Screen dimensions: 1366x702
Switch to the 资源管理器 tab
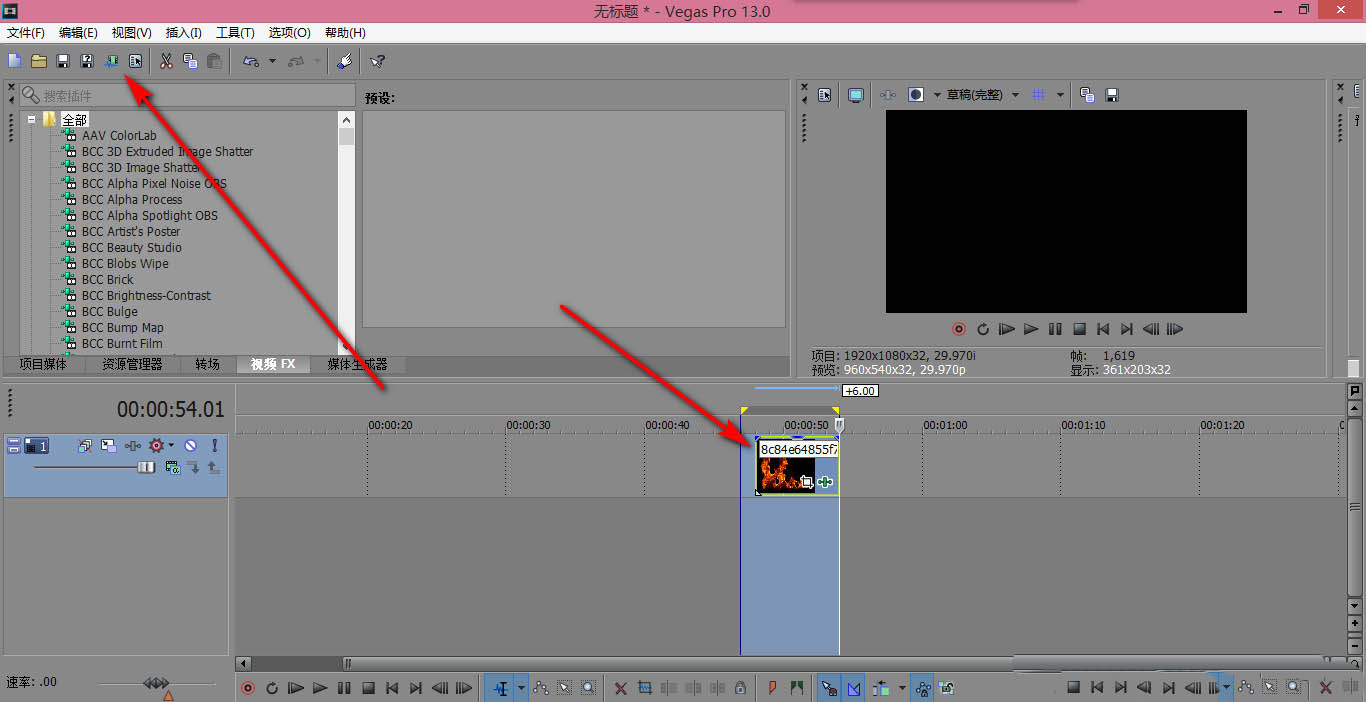tap(132, 365)
